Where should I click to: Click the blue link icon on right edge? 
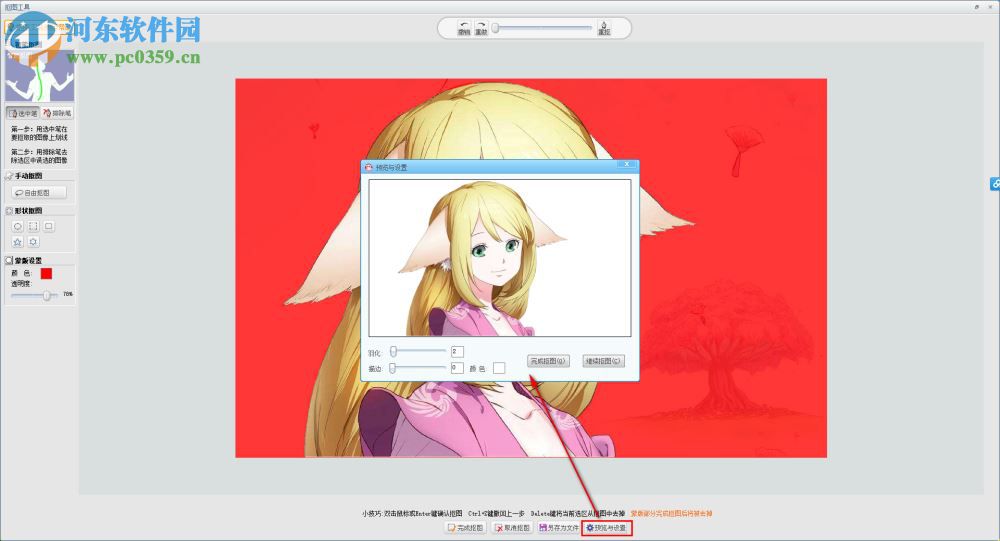click(995, 184)
